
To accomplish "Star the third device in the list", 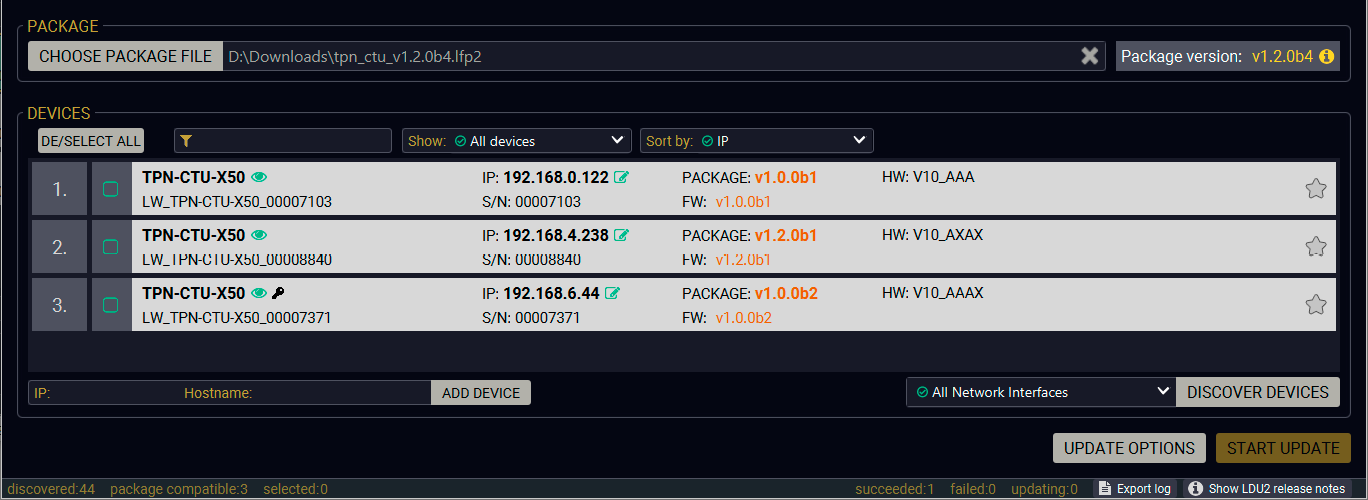I will 1316,304.
